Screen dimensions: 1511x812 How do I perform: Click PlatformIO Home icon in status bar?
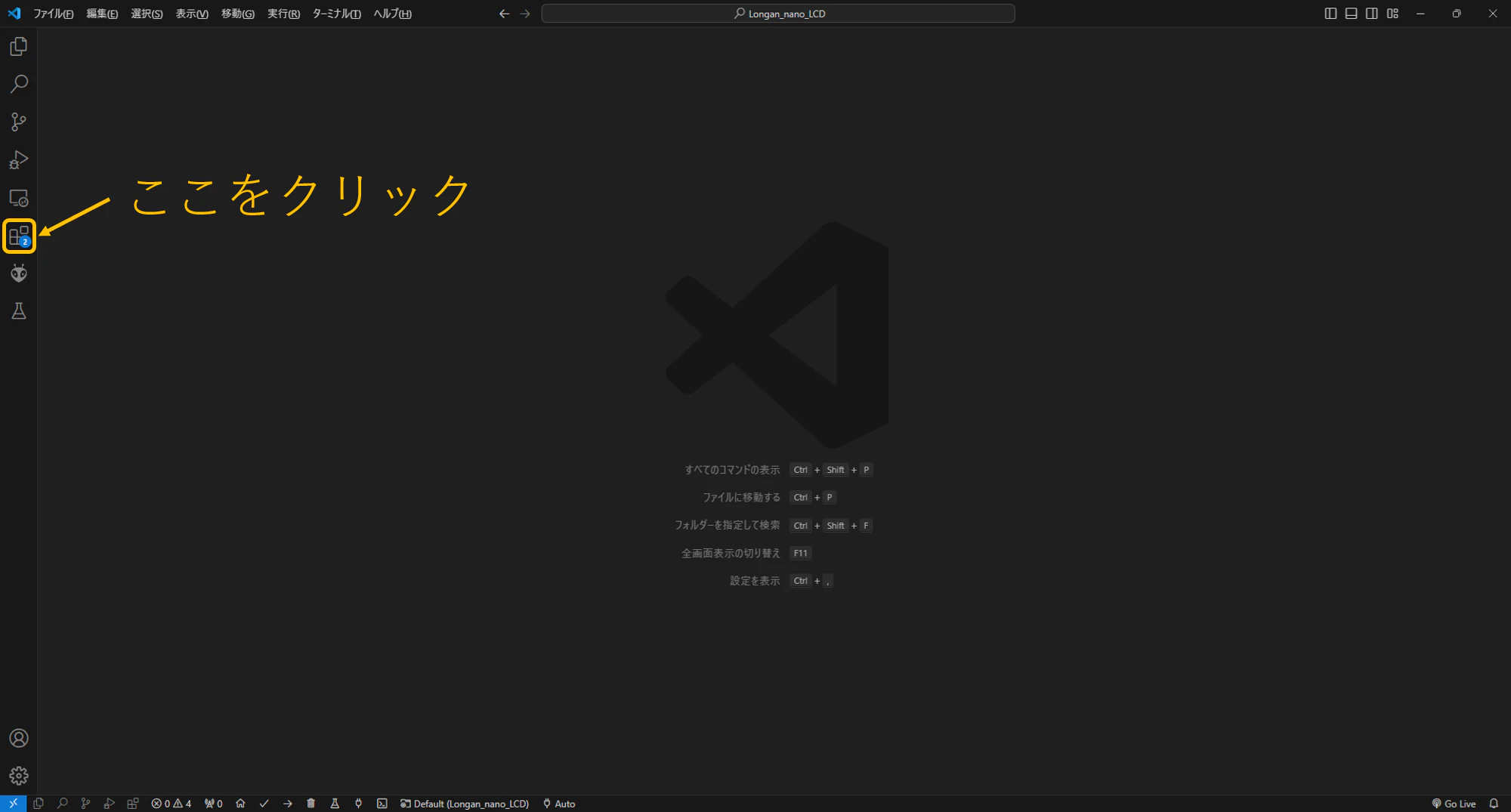(240, 804)
